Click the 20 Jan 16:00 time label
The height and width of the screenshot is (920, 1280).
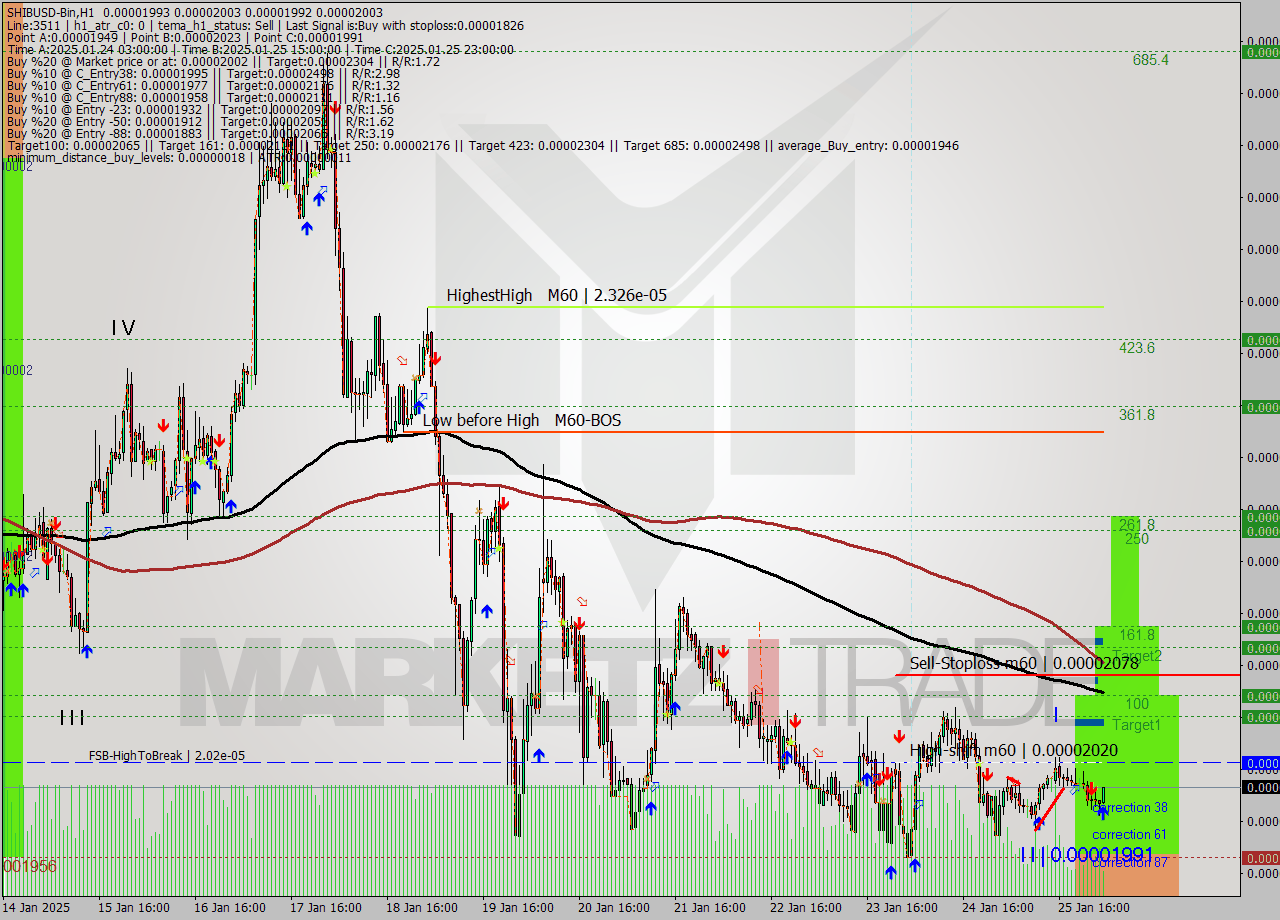[x=613, y=908]
